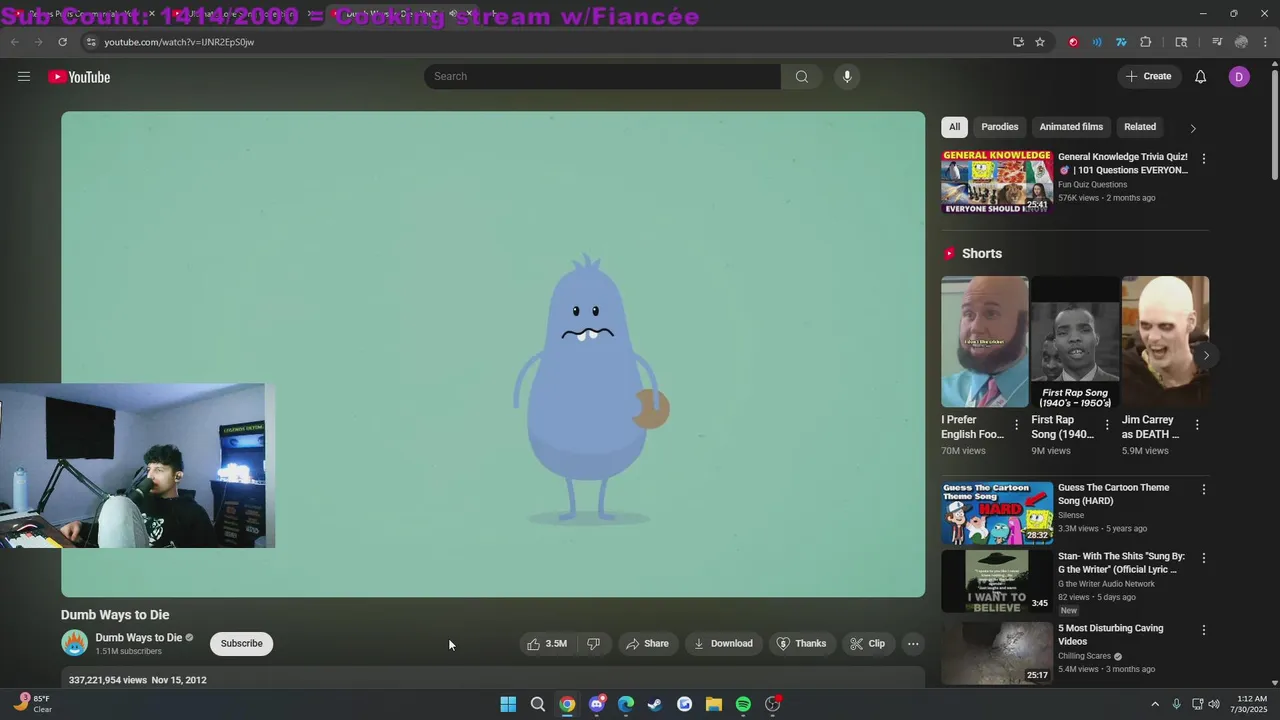Open 5 Most Disturbing Caving Videos title

point(1110,635)
